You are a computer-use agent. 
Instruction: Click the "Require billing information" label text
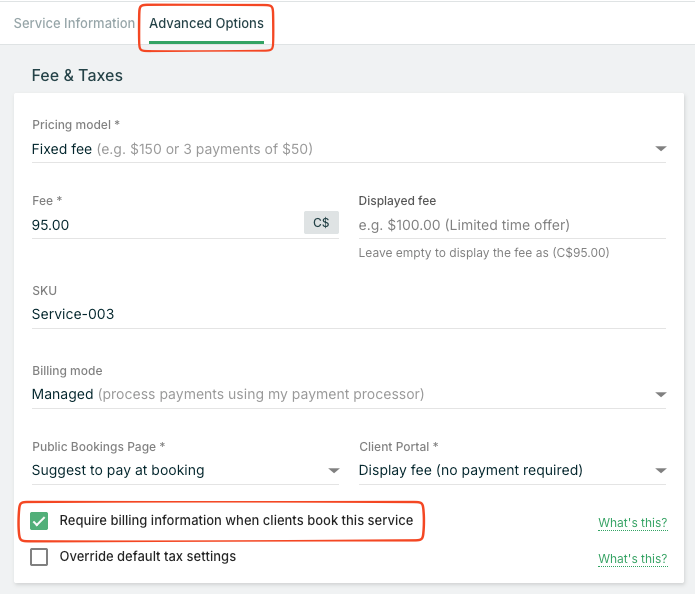click(236, 520)
